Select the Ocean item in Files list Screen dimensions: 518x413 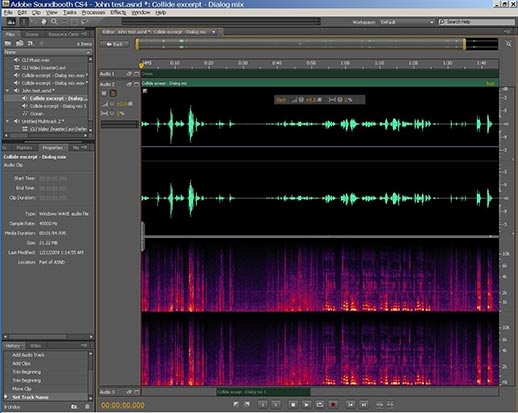(37, 114)
